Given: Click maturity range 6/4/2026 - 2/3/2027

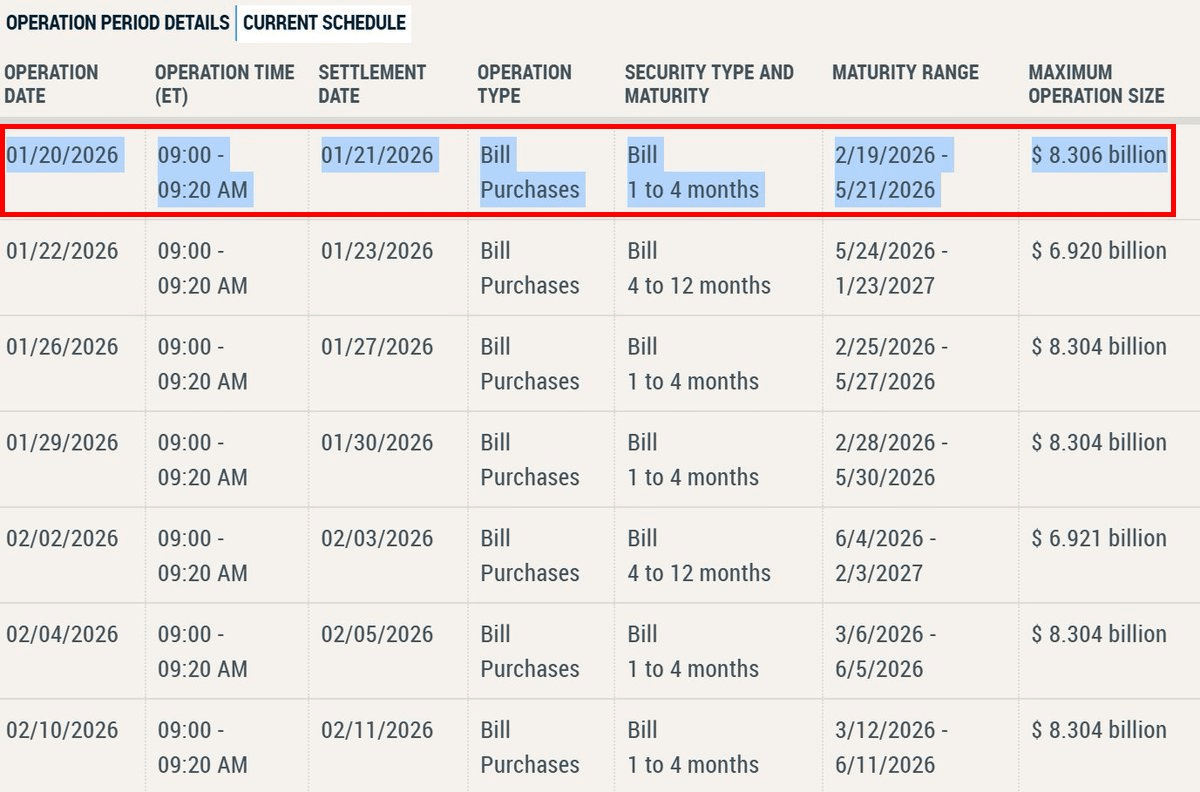Looking at the screenshot, I should tap(885, 556).
